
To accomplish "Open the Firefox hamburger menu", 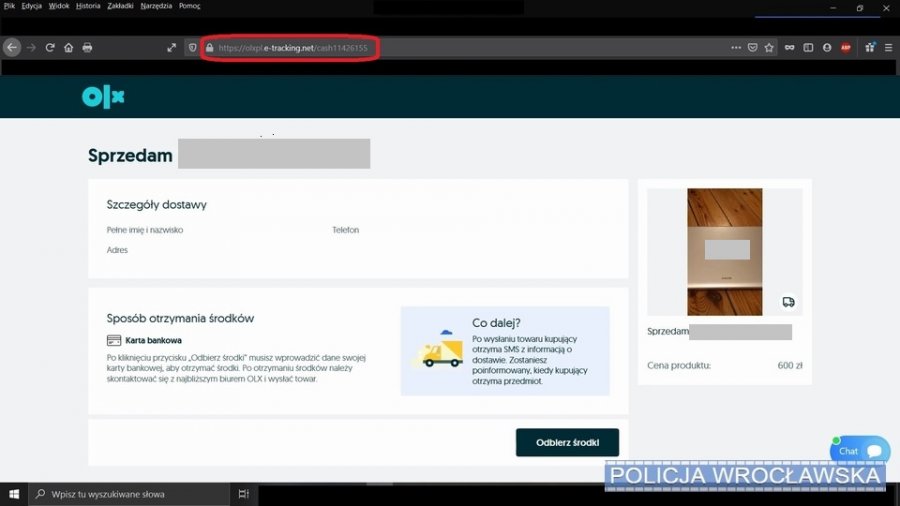I will [x=888, y=47].
